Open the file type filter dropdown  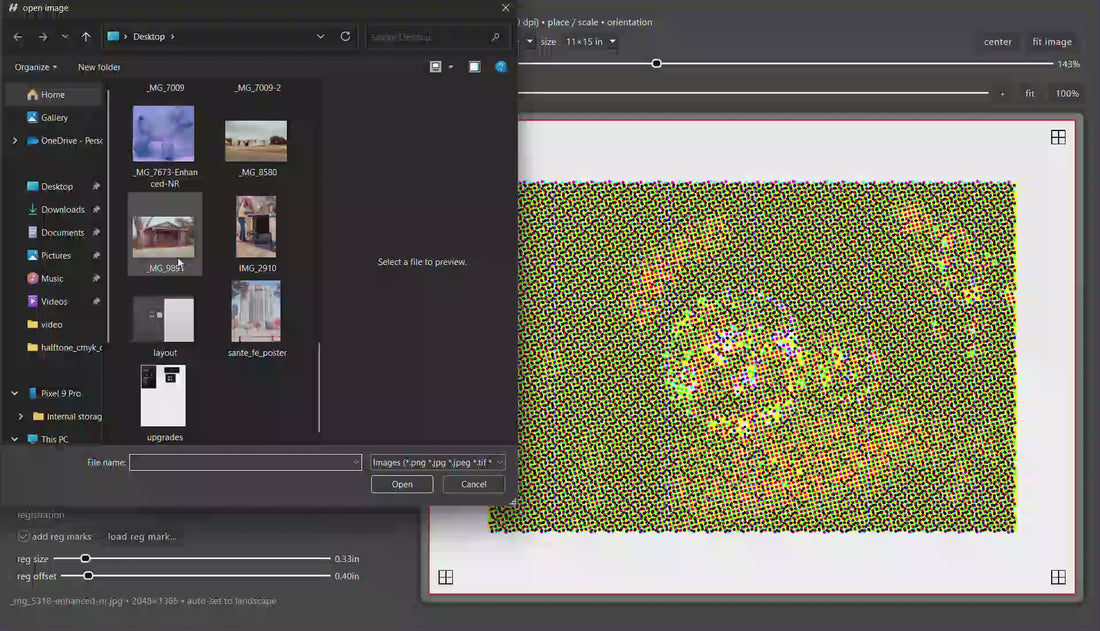(438, 462)
